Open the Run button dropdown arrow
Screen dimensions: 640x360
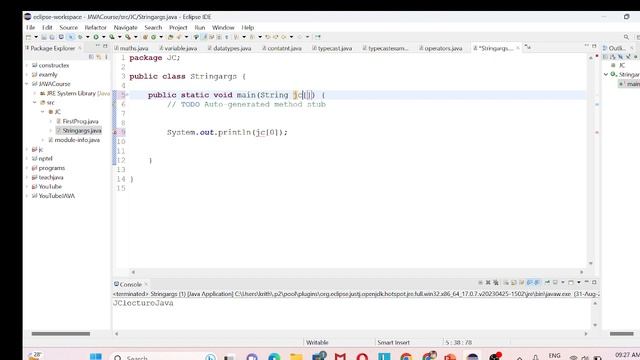click(x=104, y=37)
